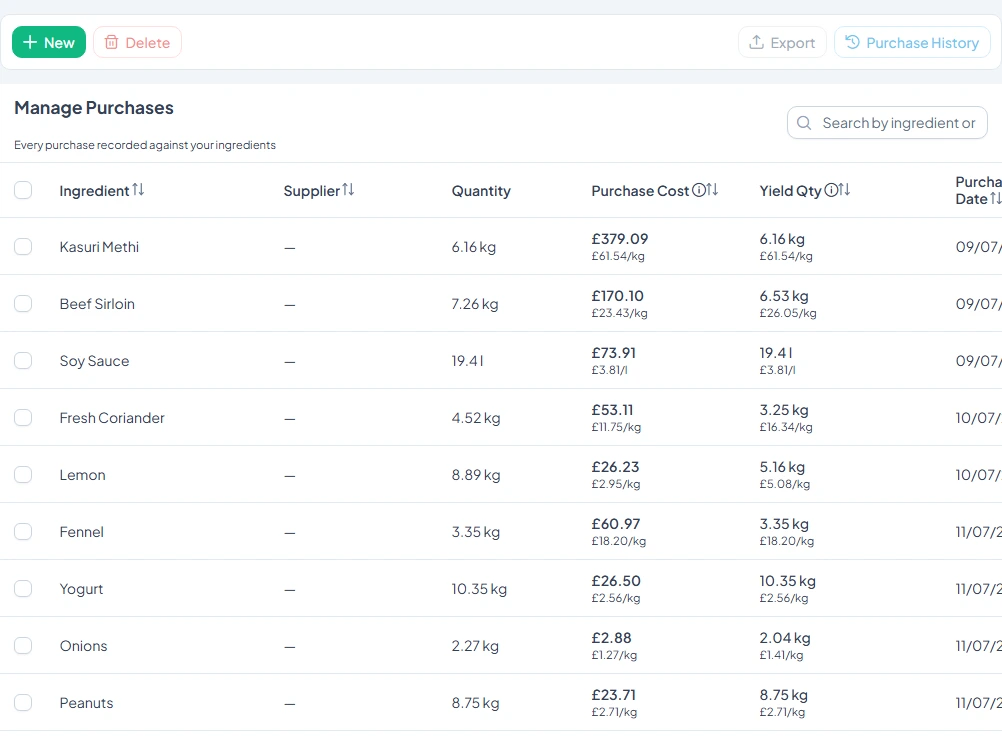Click Soy Sauce ingredient name
This screenshot has width=1002, height=740.
95,360
